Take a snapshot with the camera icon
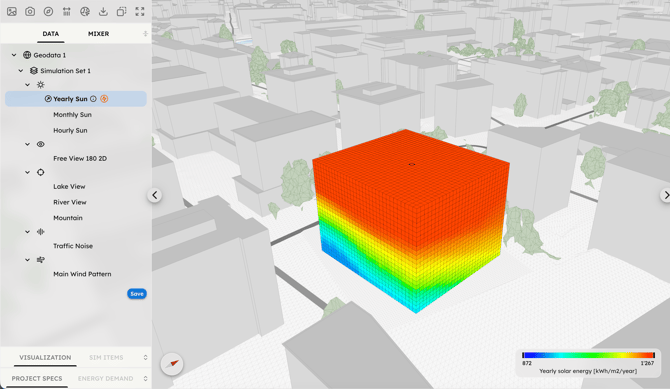The width and height of the screenshot is (670, 389). coord(30,12)
